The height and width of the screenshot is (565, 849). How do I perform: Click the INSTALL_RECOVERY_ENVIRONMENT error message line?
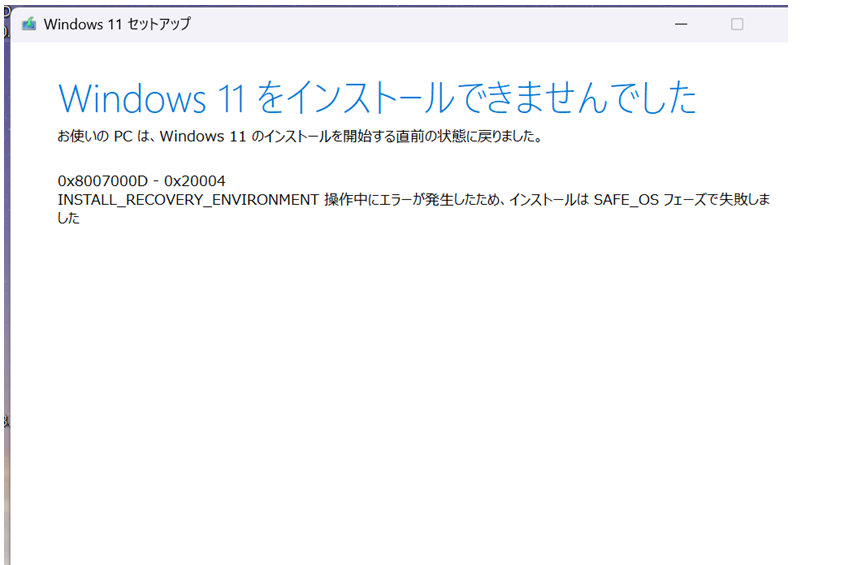click(414, 209)
